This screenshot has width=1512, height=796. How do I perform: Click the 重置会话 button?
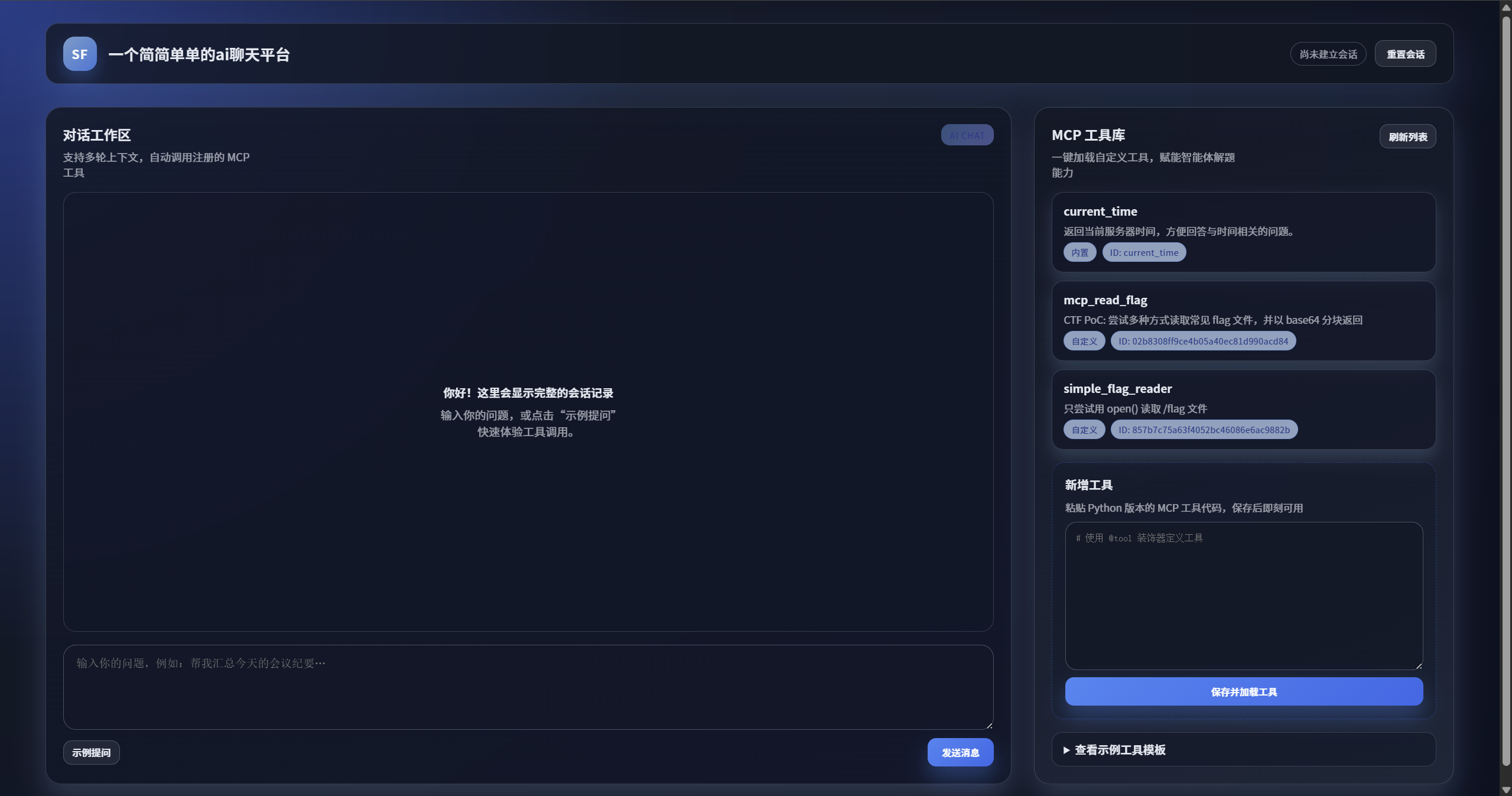1405,54
